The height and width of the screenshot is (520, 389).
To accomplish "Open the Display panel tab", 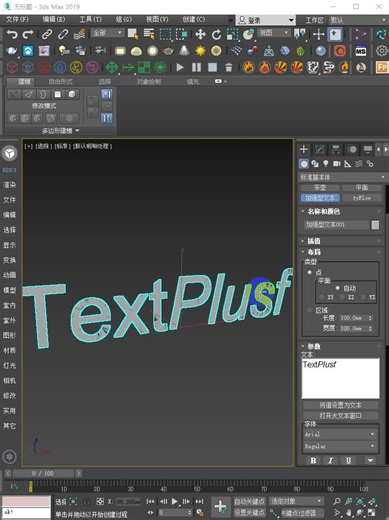I will [x=368, y=149].
